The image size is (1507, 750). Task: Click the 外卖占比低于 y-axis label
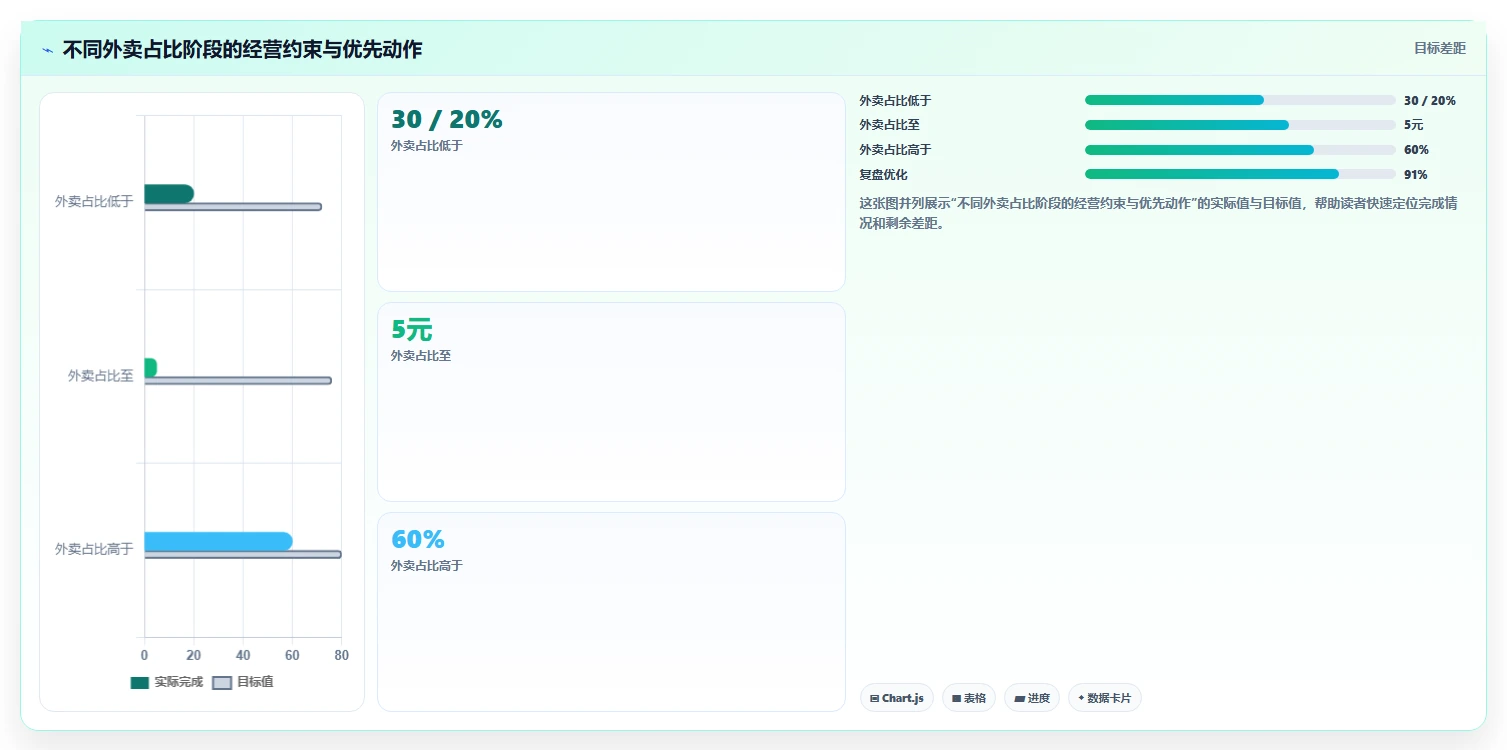coord(94,201)
